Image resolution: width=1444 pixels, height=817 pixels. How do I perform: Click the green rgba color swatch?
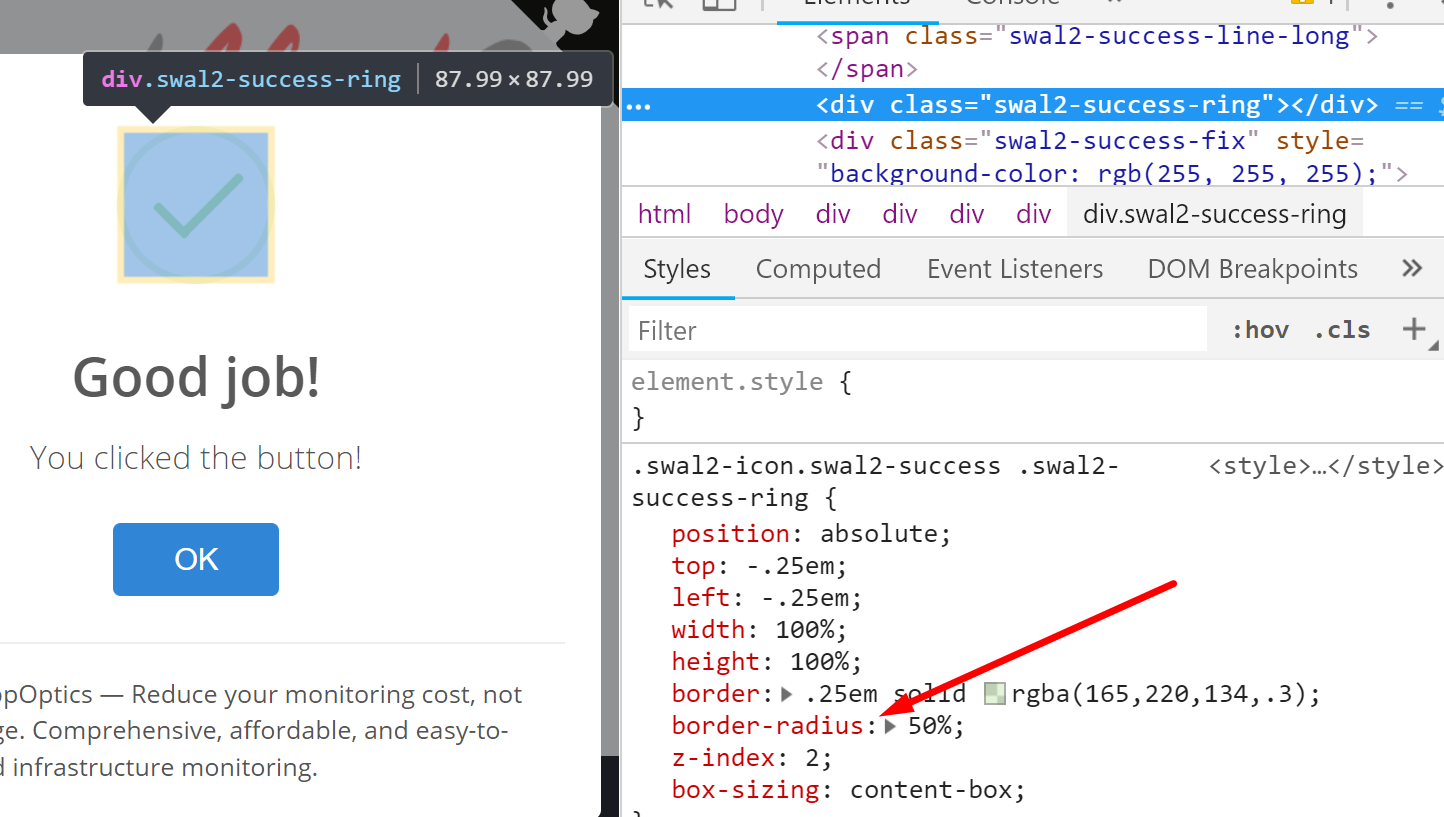pos(994,692)
